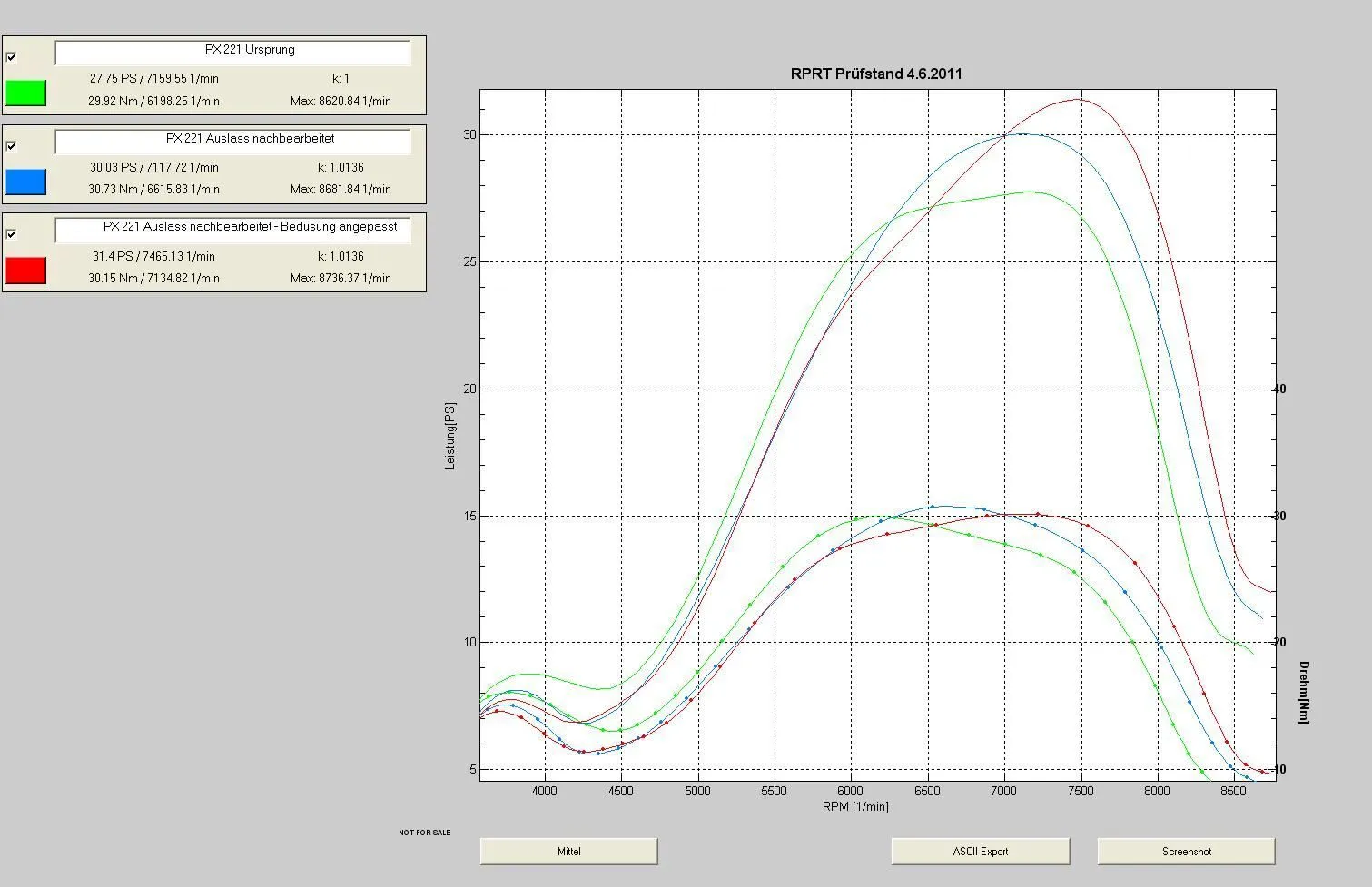Click the Max: 8620.84 1/min value
Image resolution: width=1372 pixels, height=887 pixels.
pyautogui.click(x=341, y=101)
